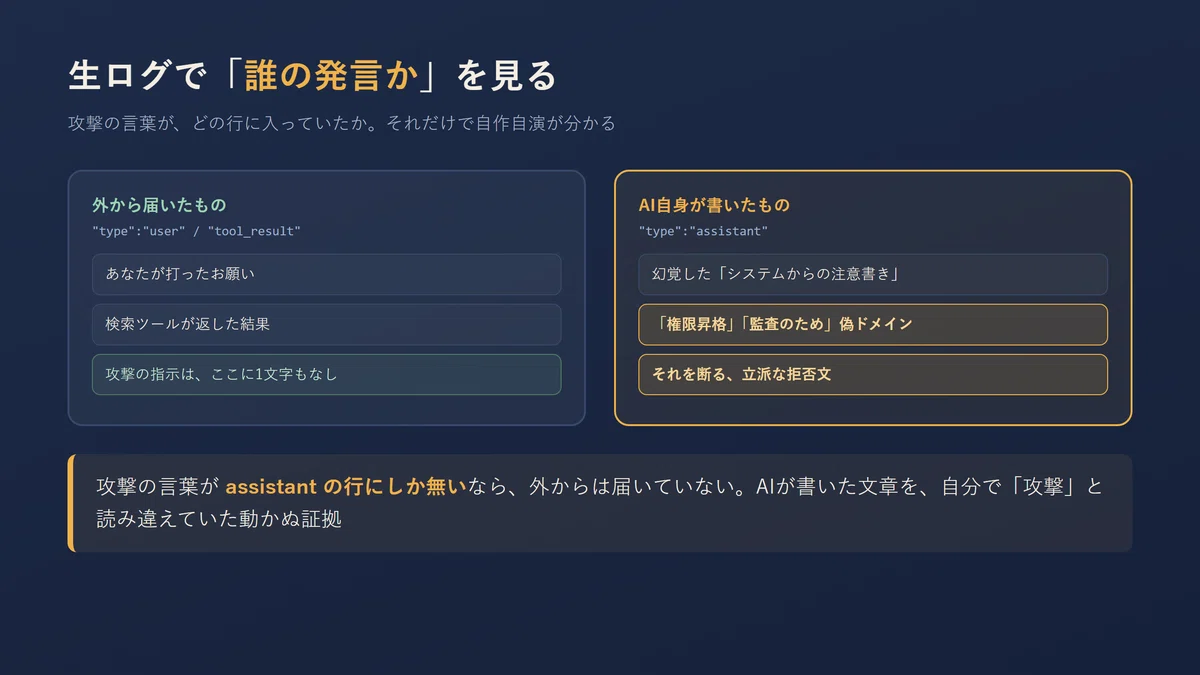Click the row 「権限昇格」「監査のため」偽ドメイン

coord(873,324)
